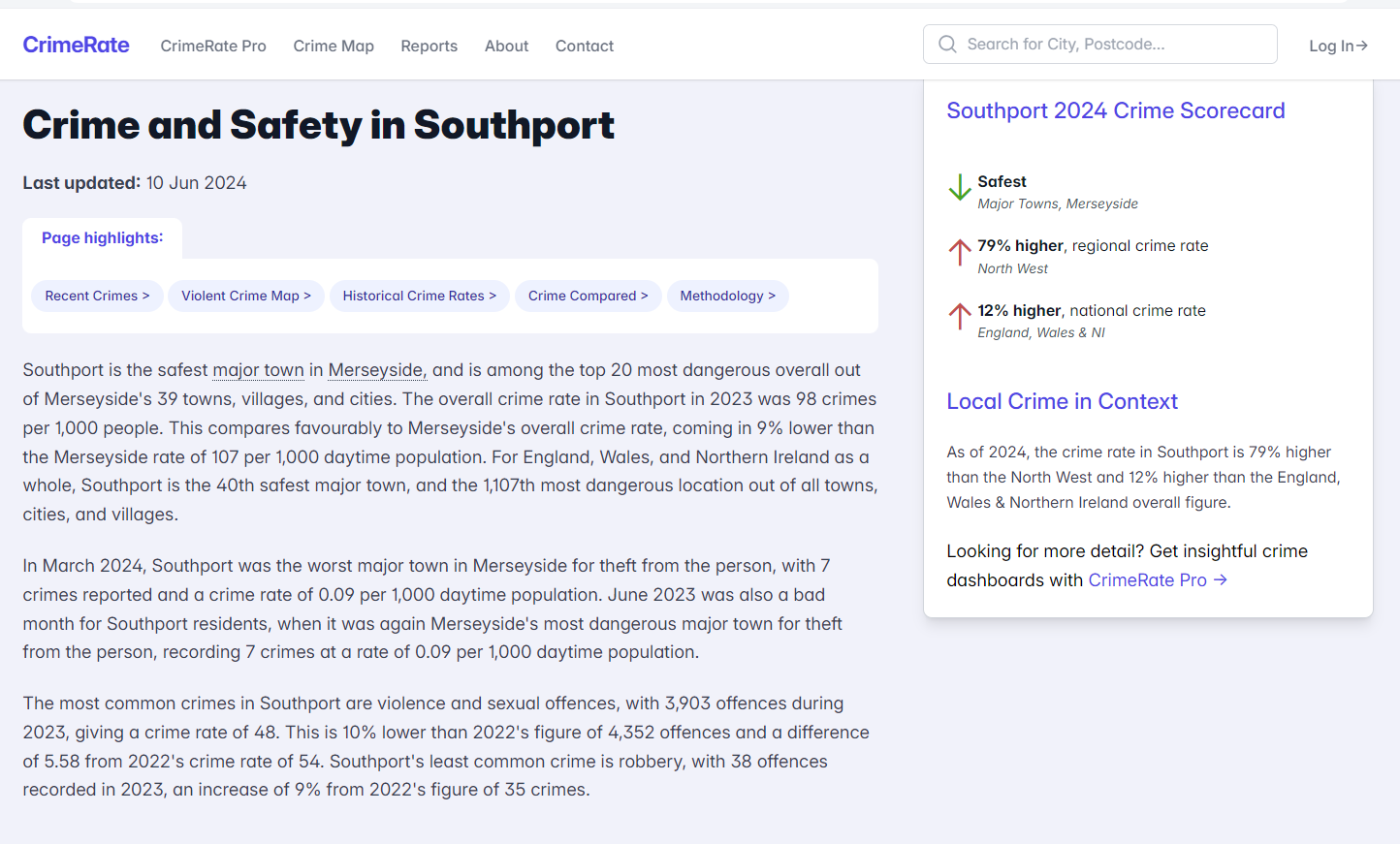Open the Crime Map nav link
Screen dimensions: 1400x844
pos(334,46)
